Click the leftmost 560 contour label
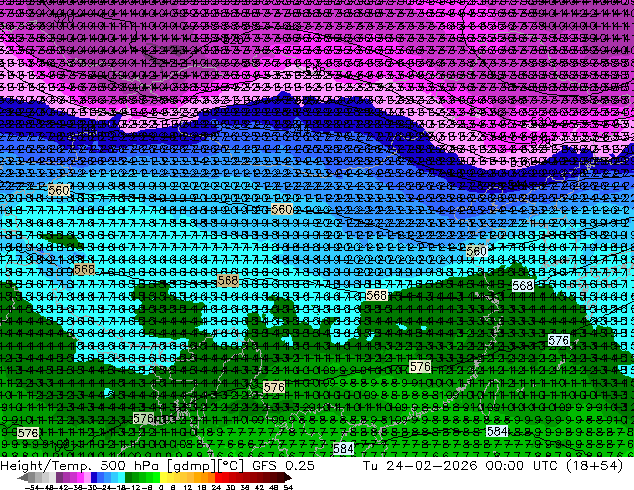634x490 pixels. 59,190
